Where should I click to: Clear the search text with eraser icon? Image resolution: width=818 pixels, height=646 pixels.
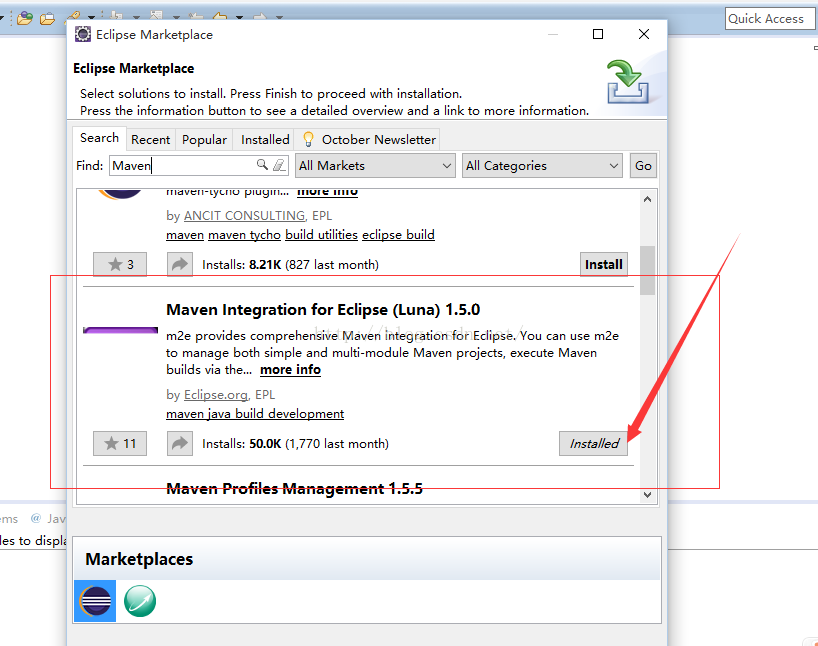[279, 165]
